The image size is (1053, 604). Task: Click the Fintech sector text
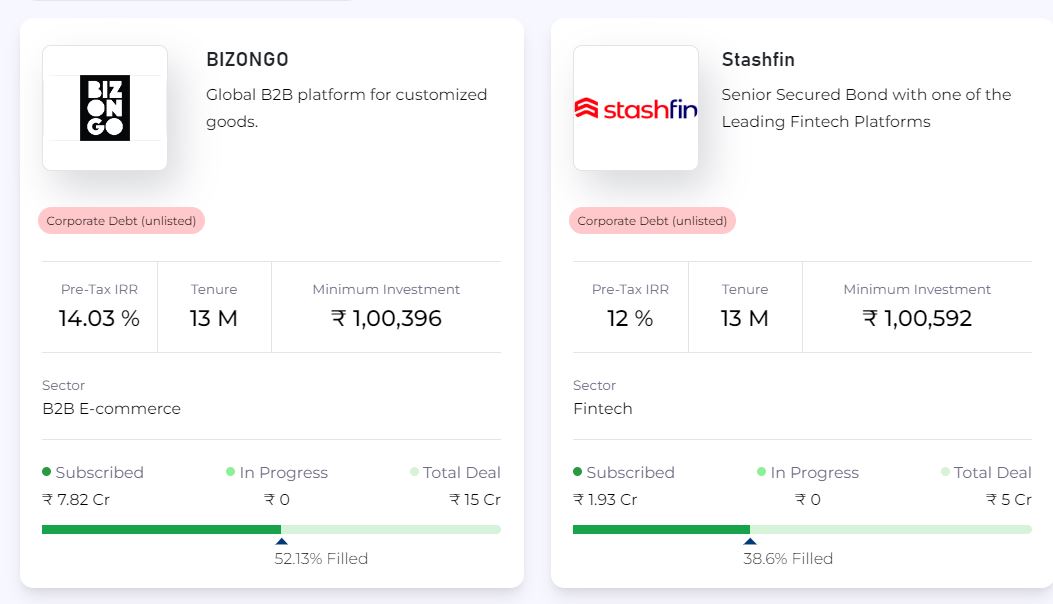(x=603, y=408)
